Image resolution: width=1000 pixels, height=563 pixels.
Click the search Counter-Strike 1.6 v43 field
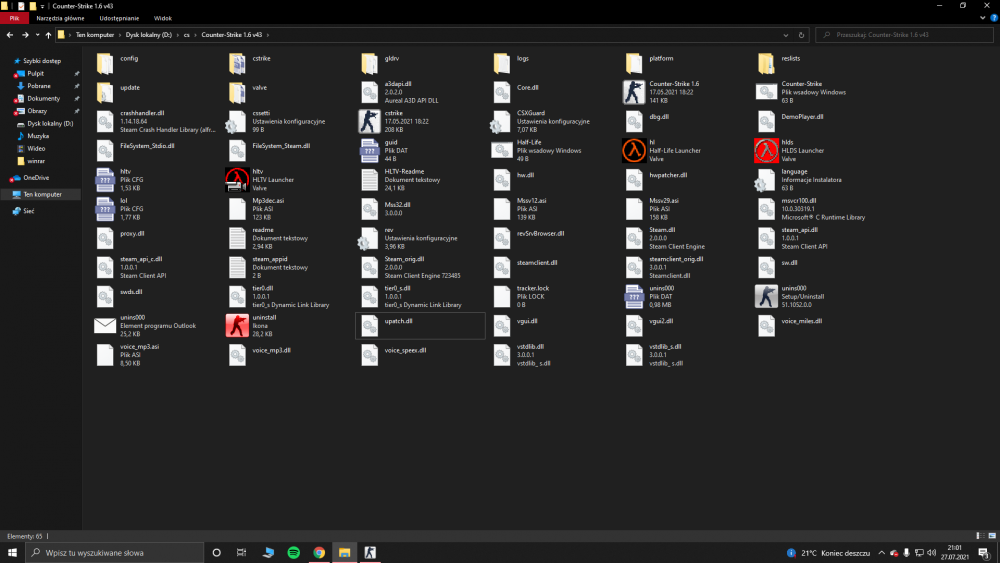905,34
